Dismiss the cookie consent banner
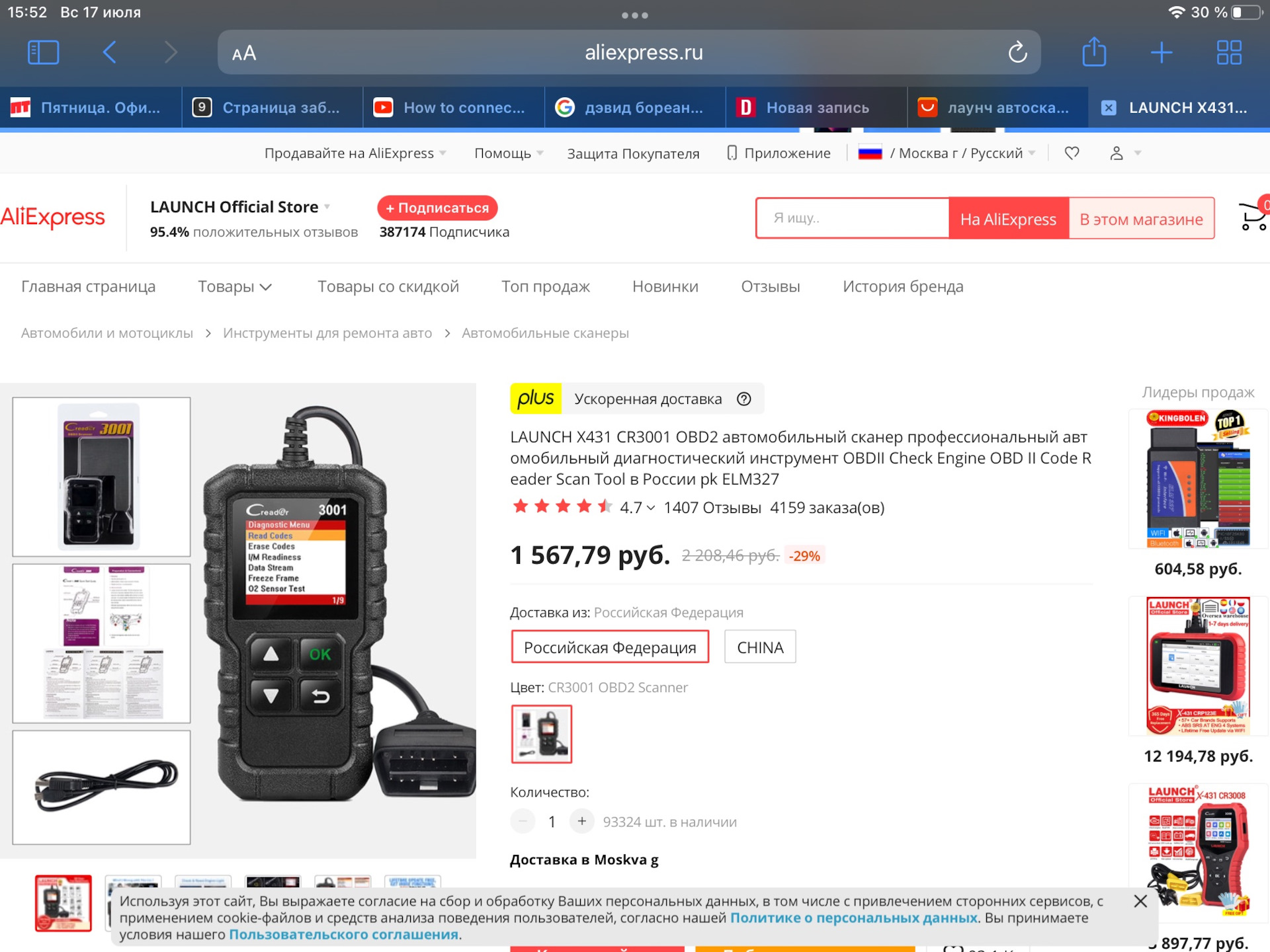1270x952 pixels. click(x=1140, y=901)
